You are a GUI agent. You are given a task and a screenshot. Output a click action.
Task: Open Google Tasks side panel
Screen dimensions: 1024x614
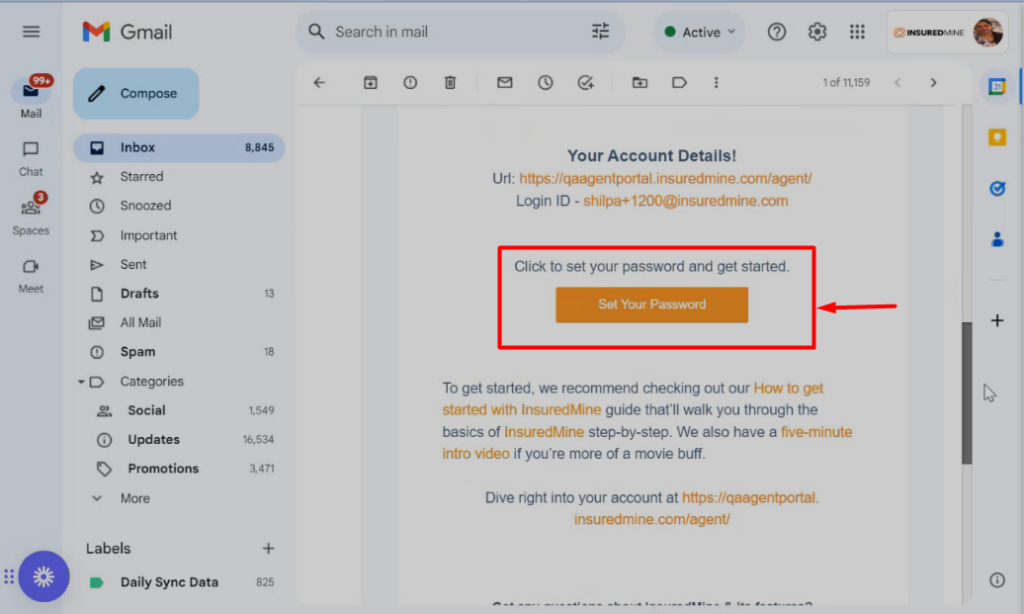997,189
